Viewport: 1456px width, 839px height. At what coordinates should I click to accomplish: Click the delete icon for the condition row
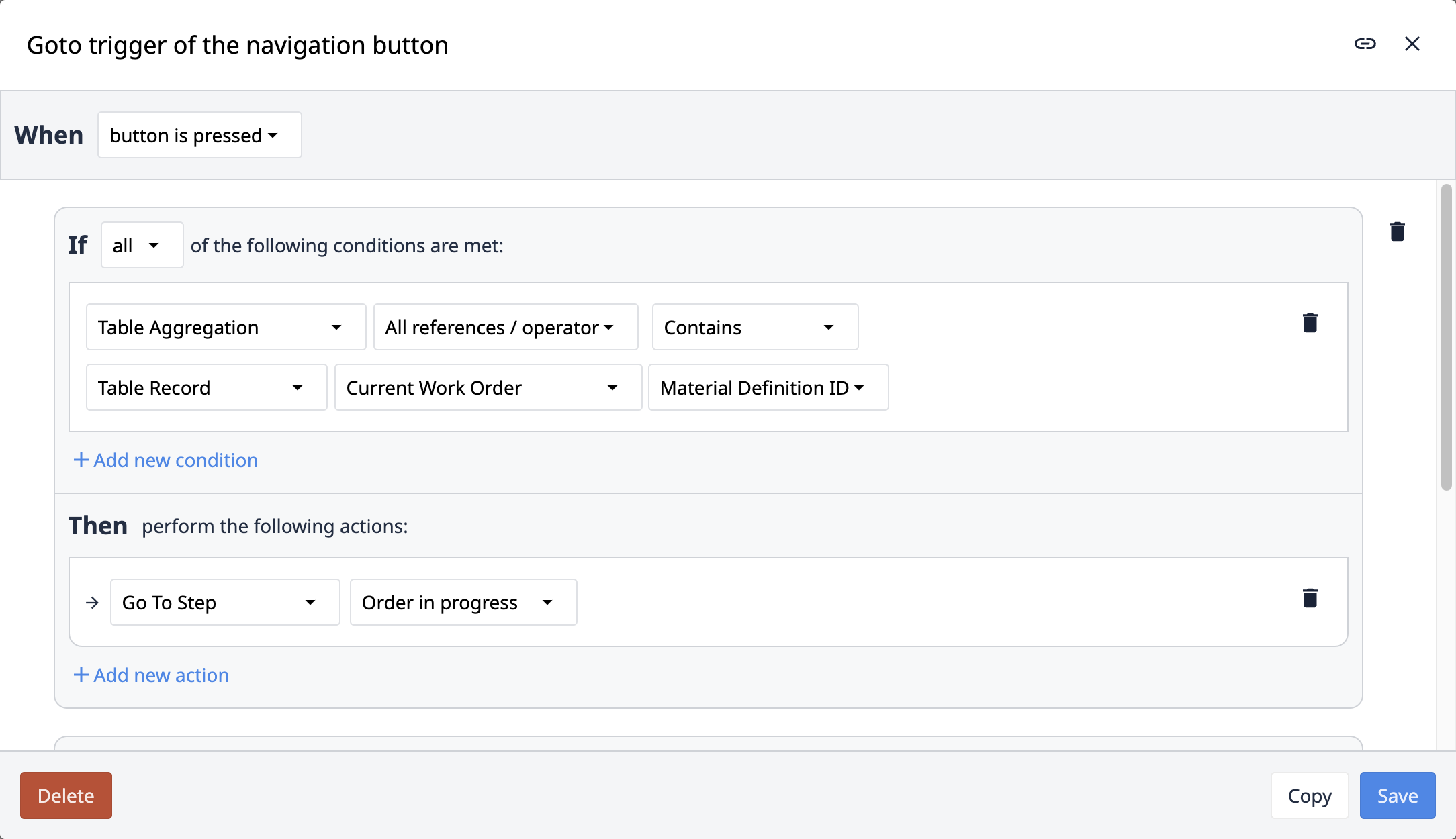point(1310,323)
